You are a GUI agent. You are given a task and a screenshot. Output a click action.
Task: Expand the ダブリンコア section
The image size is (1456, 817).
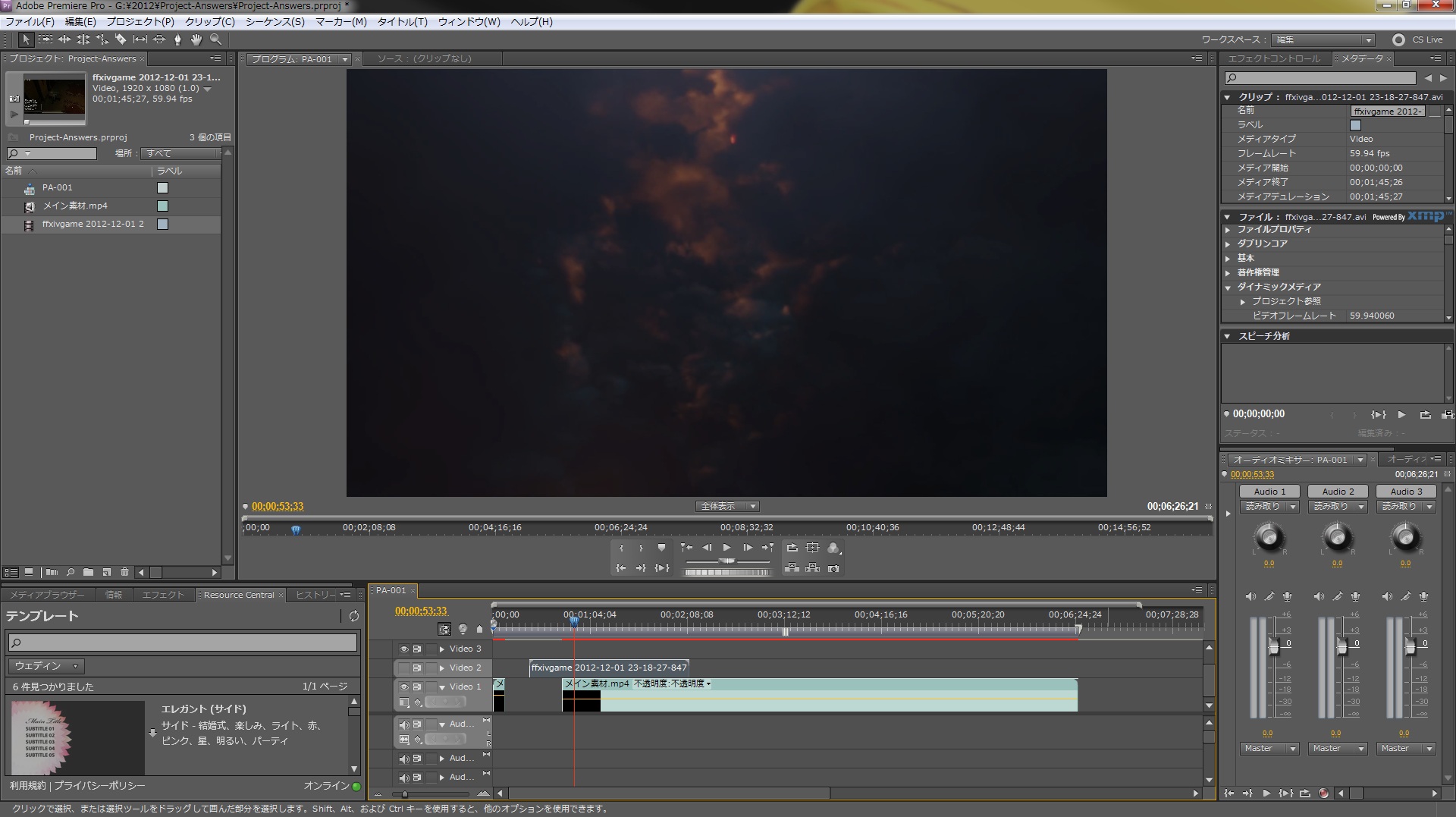point(1228,244)
